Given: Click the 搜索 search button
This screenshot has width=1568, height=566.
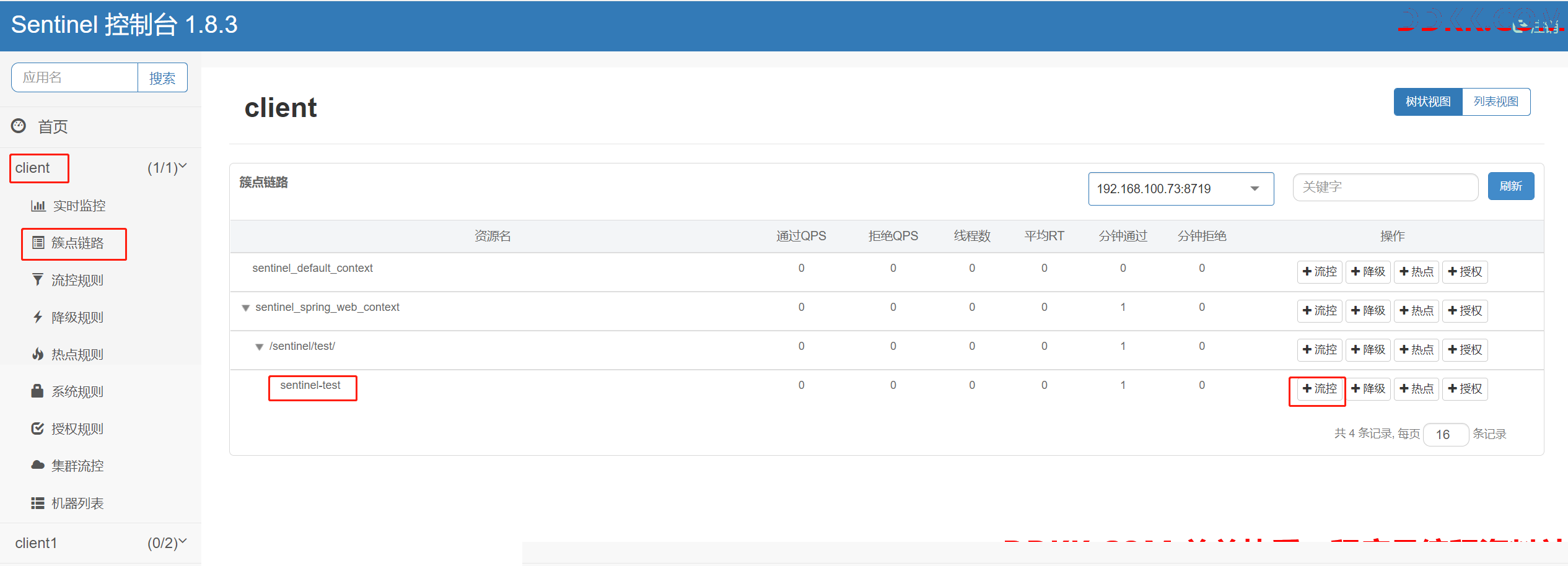Looking at the screenshot, I should coord(162,78).
